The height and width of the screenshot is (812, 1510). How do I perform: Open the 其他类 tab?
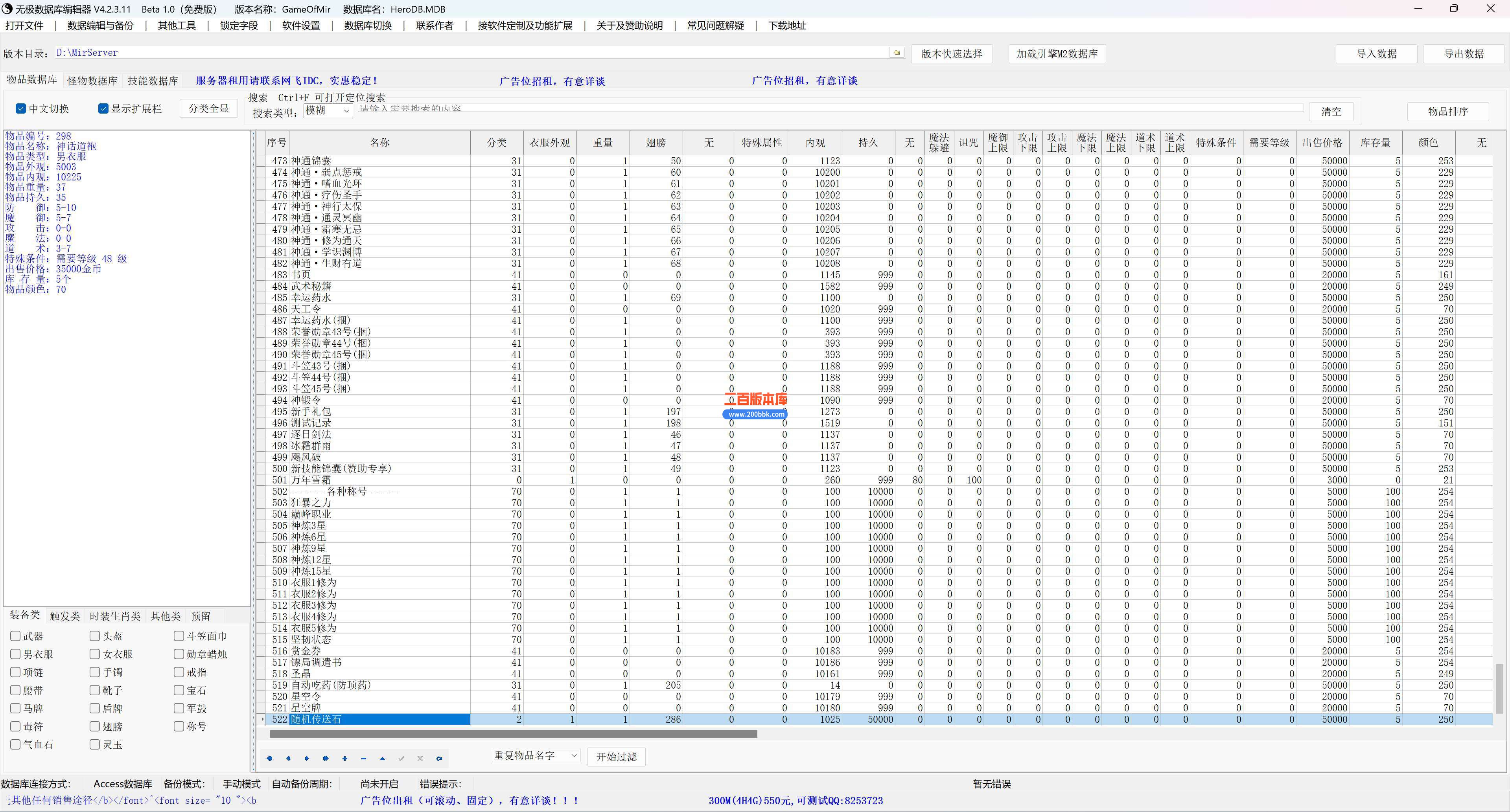click(165, 616)
